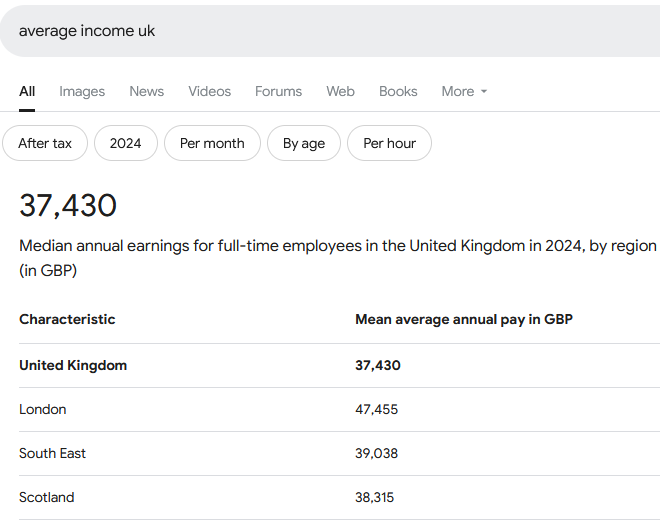Go to the Videos tab
This screenshot has width=660, height=525.
[209, 91]
